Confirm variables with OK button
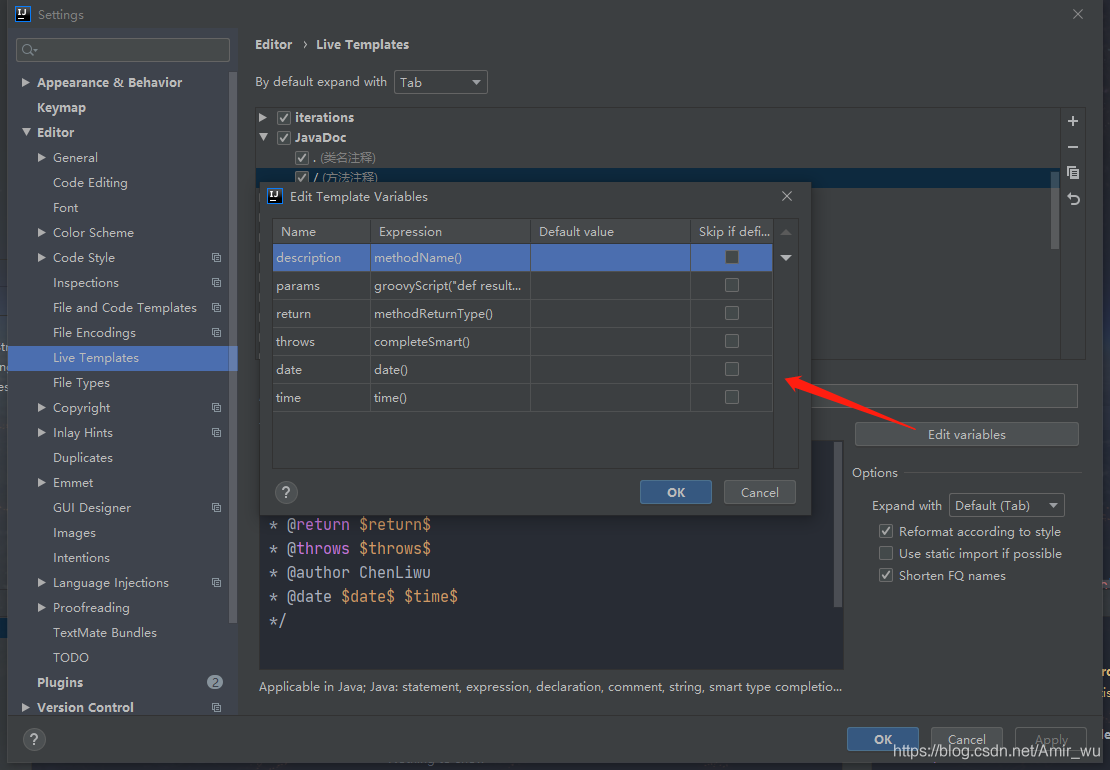The height and width of the screenshot is (770, 1110). tap(675, 492)
